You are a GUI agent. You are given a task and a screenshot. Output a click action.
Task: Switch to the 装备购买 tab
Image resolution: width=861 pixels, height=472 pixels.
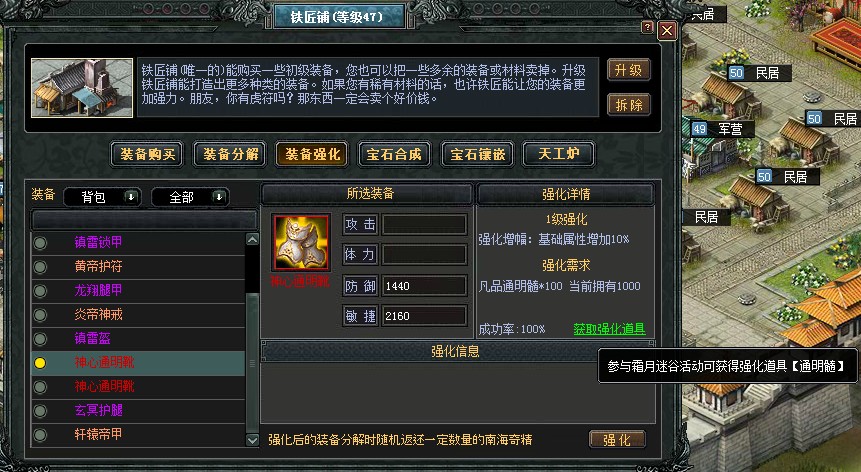click(147, 154)
